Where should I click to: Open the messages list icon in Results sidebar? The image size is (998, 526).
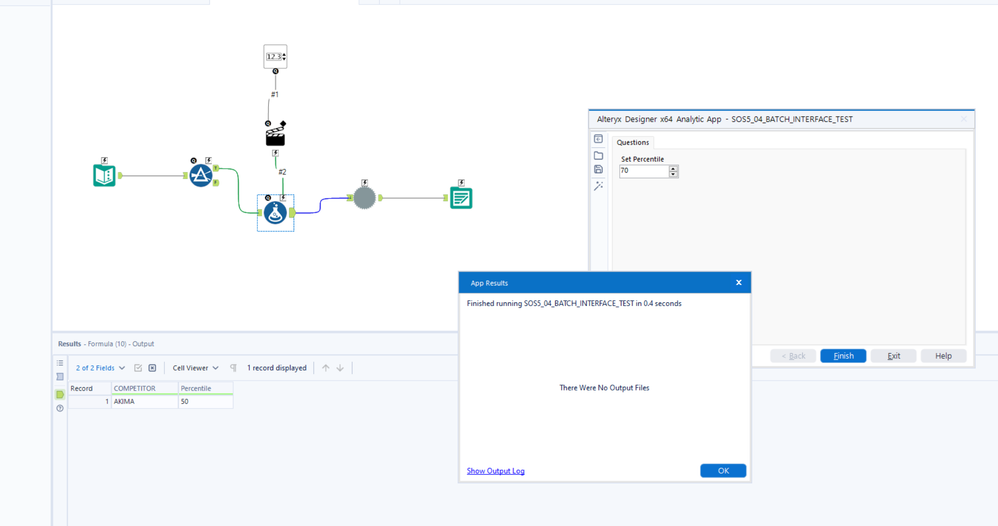point(60,363)
